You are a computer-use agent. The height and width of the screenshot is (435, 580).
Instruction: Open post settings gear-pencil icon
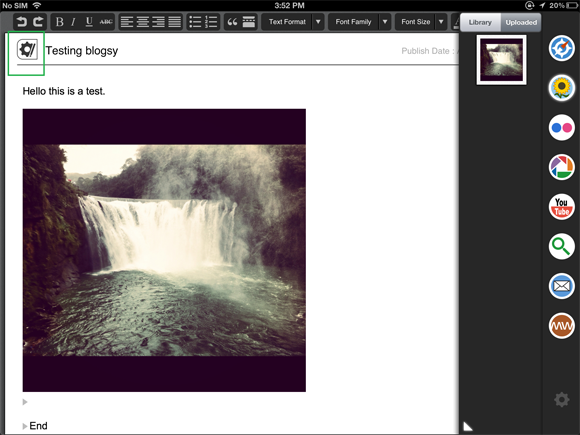tap(27, 50)
